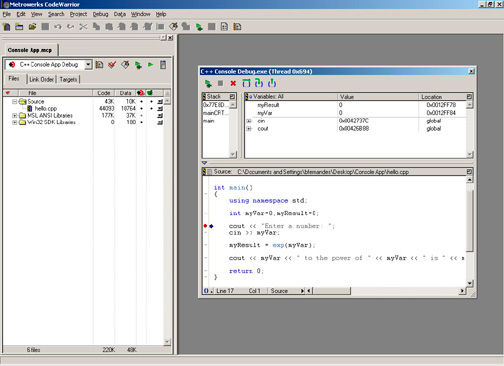The height and width of the screenshot is (366, 504).
Task: Click the red X Kill icon in debugger
Action: 233,83
